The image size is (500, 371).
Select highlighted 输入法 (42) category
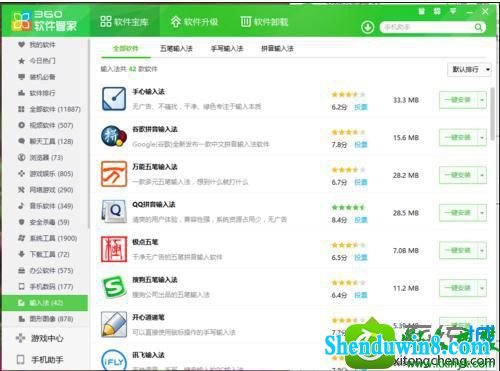(45, 303)
